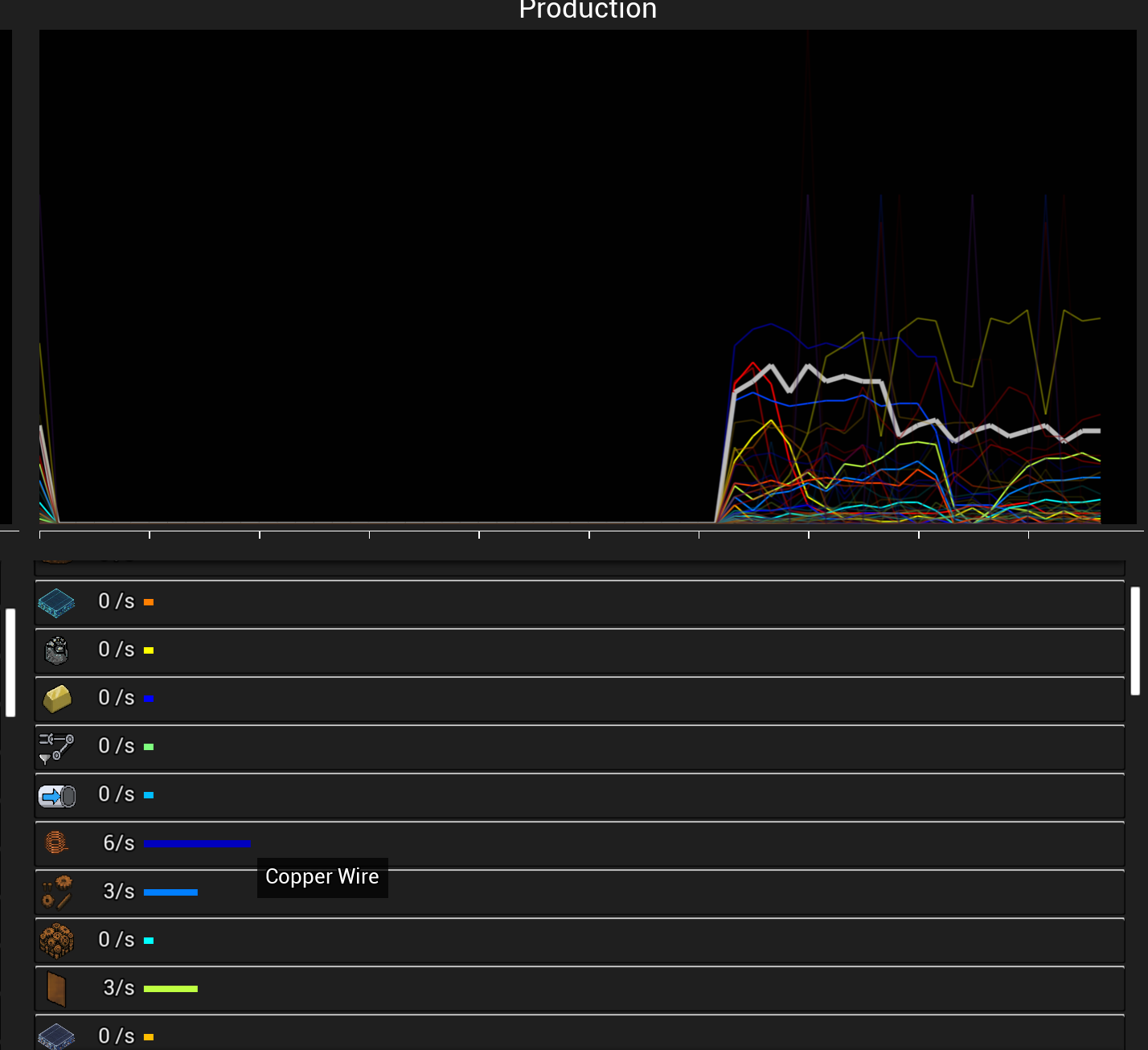Screen dimensions: 1148x1050
Task: Click the right vertical scrollbar handle
Action: point(1135,640)
